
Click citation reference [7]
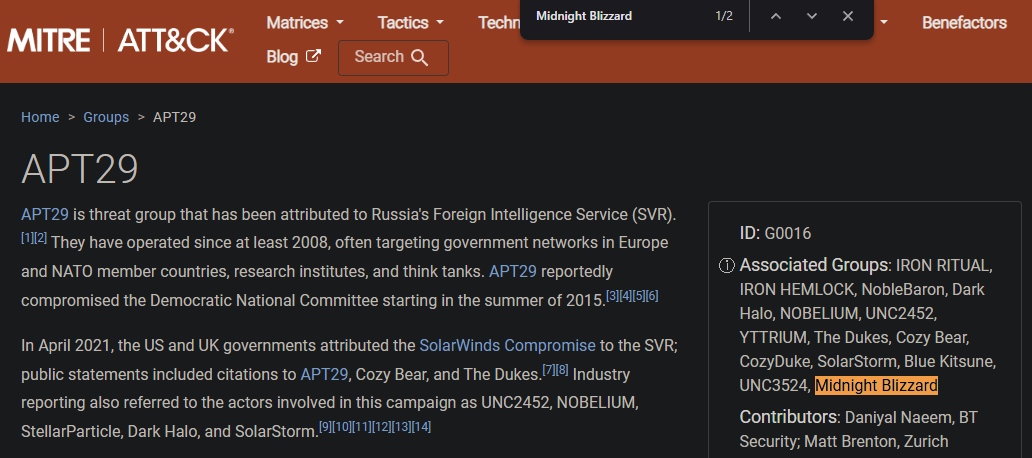(x=549, y=369)
